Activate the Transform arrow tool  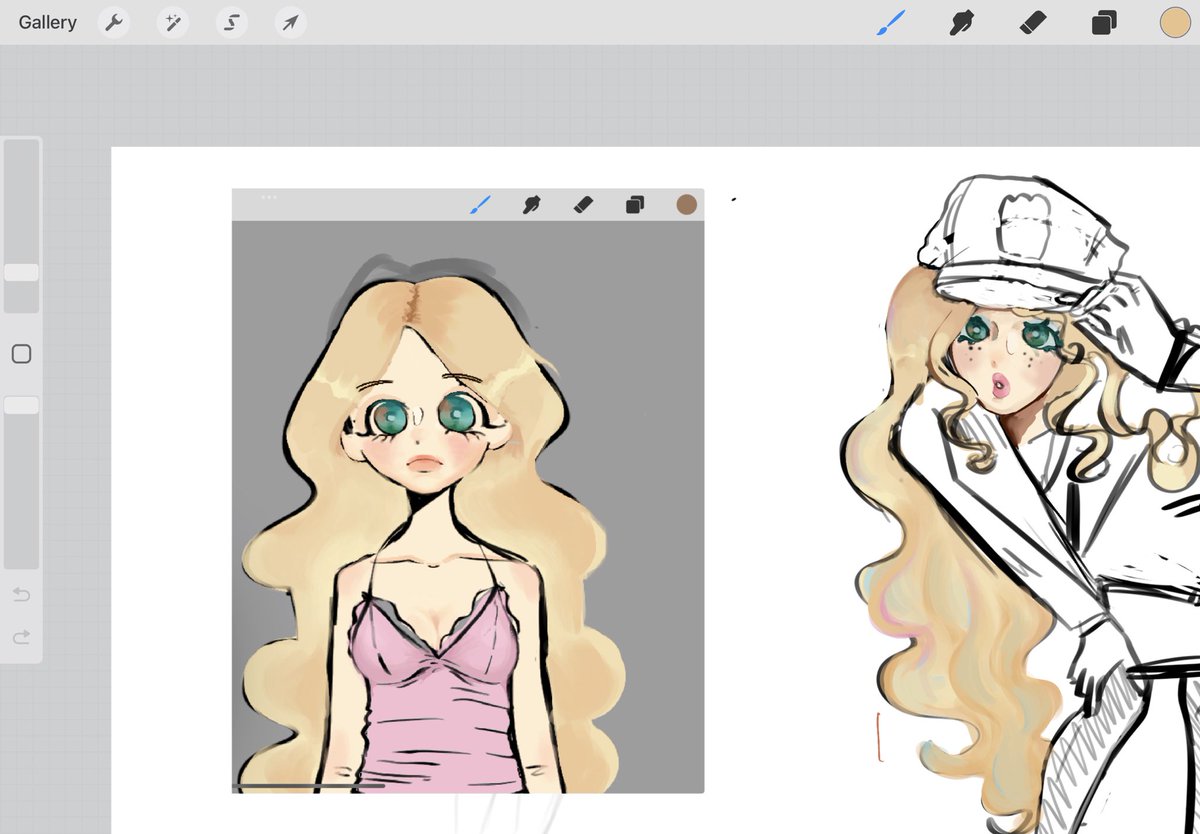pyautogui.click(x=290, y=22)
